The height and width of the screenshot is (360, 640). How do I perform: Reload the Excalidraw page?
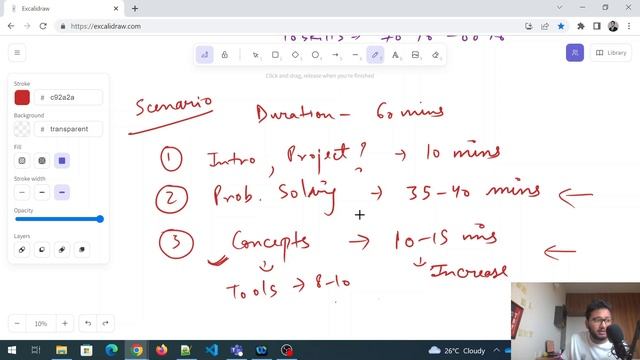click(x=43, y=26)
